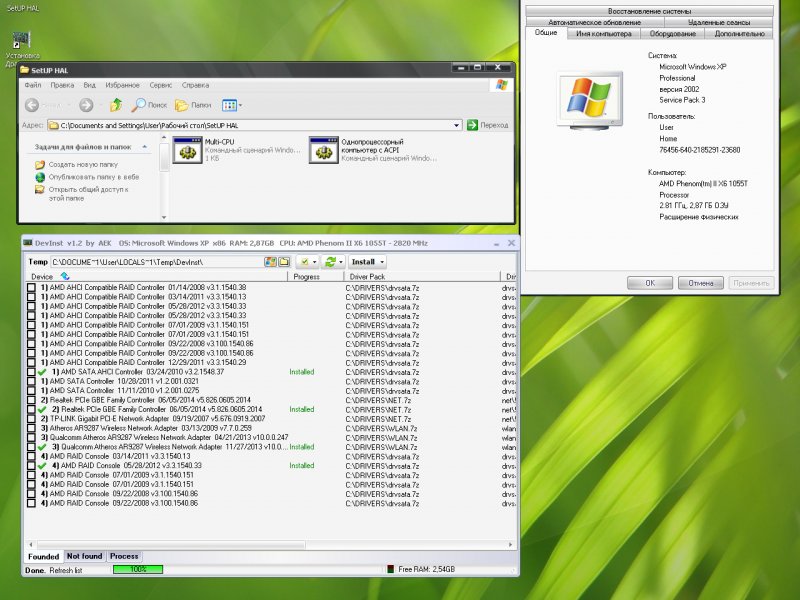Open the Multi-CPU script file icon
Screen dimensions: 800x600
point(187,150)
